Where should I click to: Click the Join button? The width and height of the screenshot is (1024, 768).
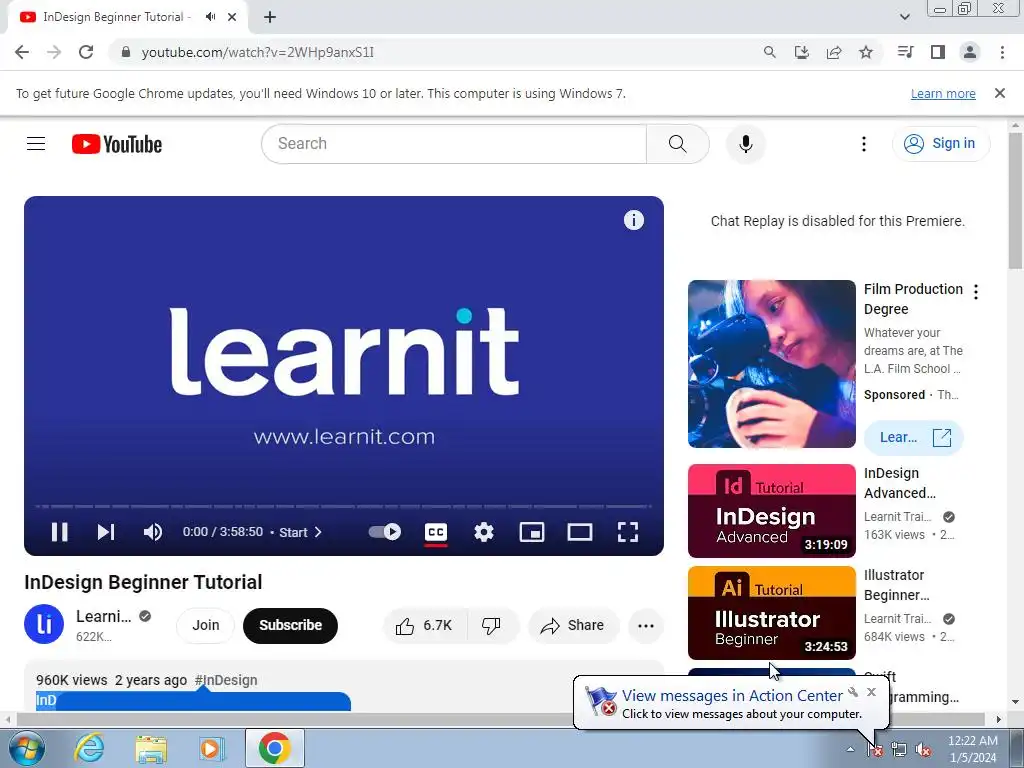206,625
